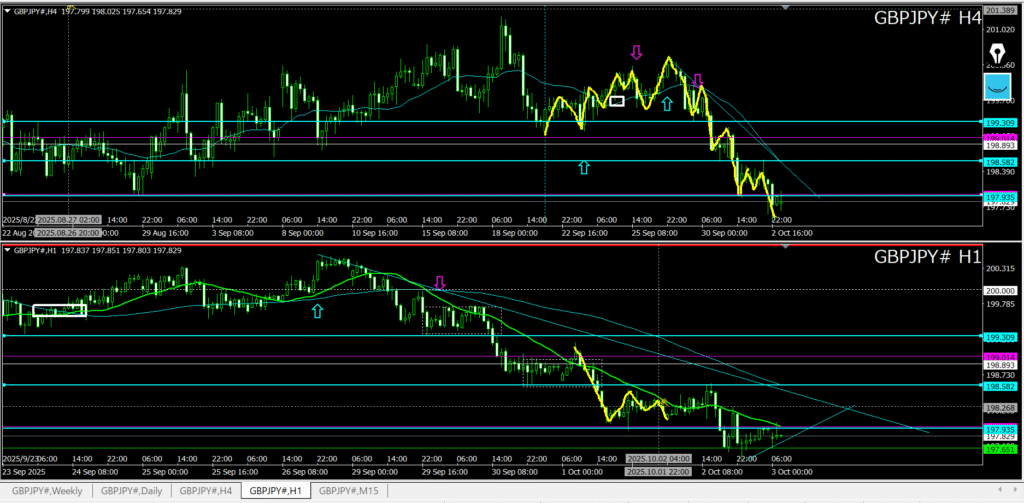This screenshot has width=1024, height=503.
Task: Select the small white rectangle on H4 chart
Action: (x=617, y=100)
